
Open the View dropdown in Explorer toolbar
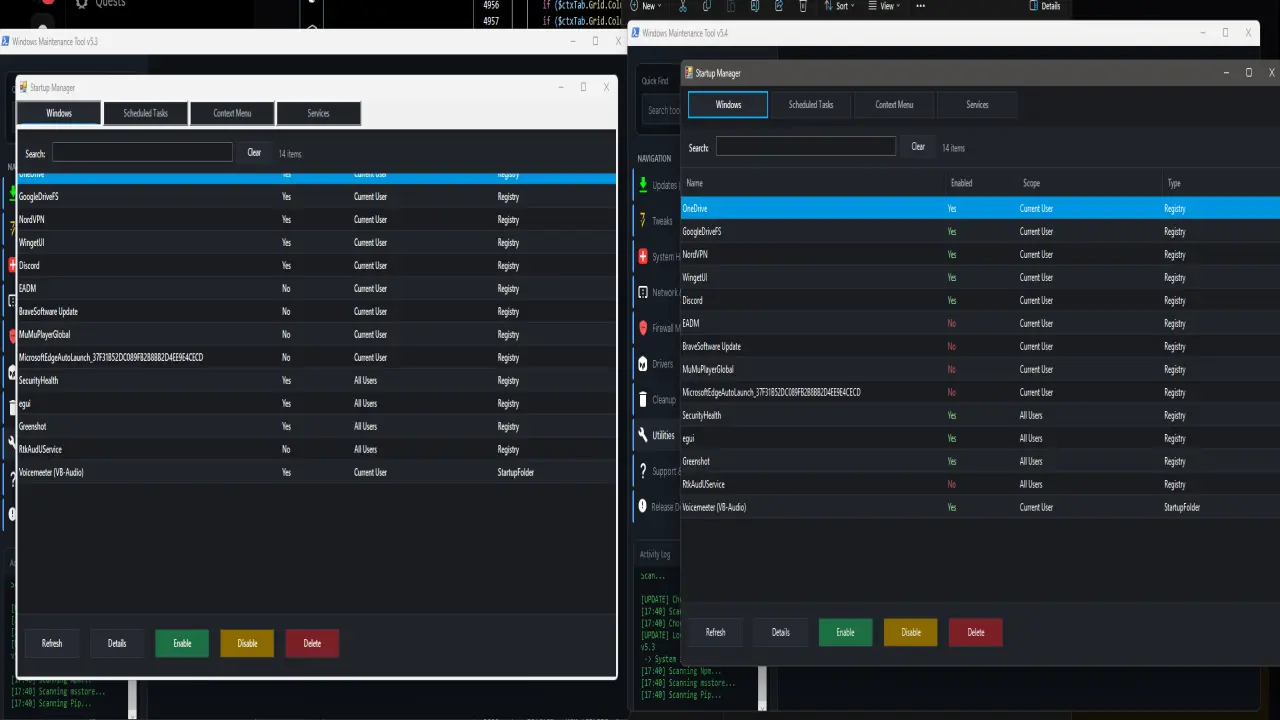pos(884,6)
